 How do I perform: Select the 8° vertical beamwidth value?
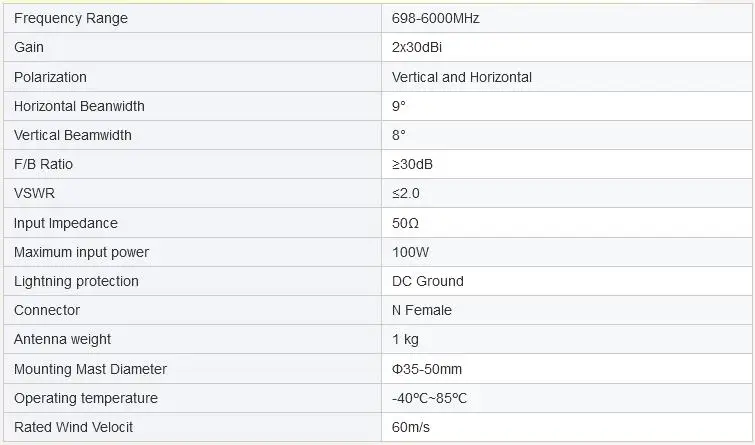(399, 135)
